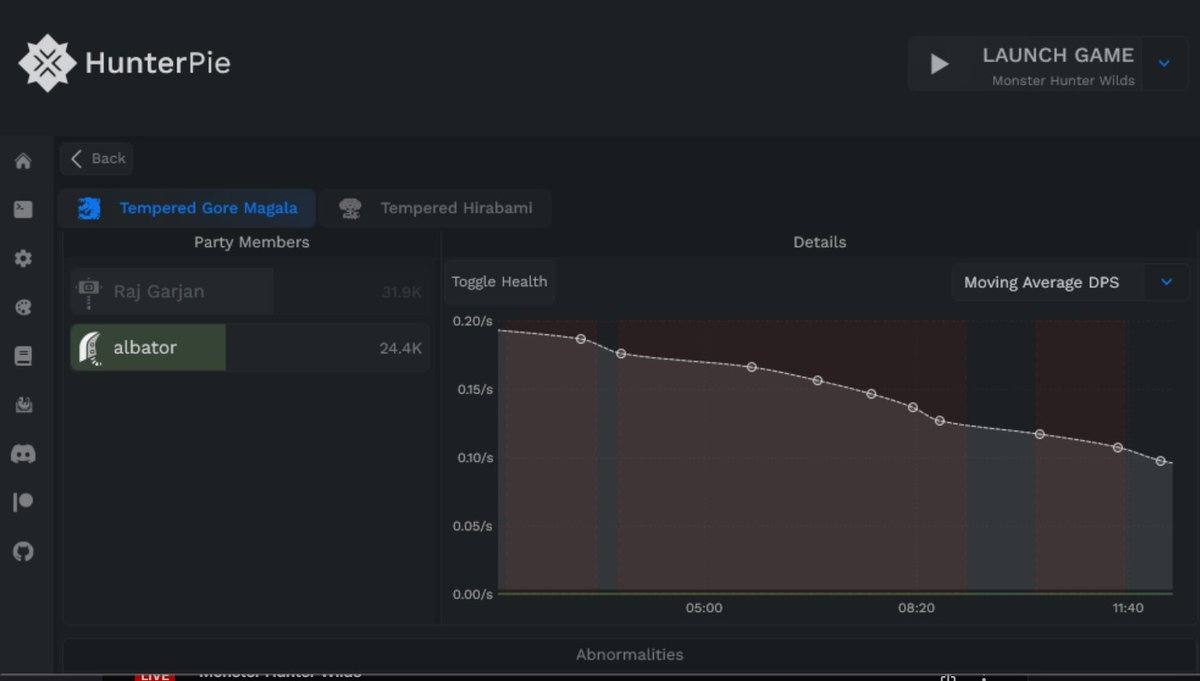Click the first data point on the DPS graph
Image resolution: width=1200 pixels, height=681 pixels.
click(581, 339)
